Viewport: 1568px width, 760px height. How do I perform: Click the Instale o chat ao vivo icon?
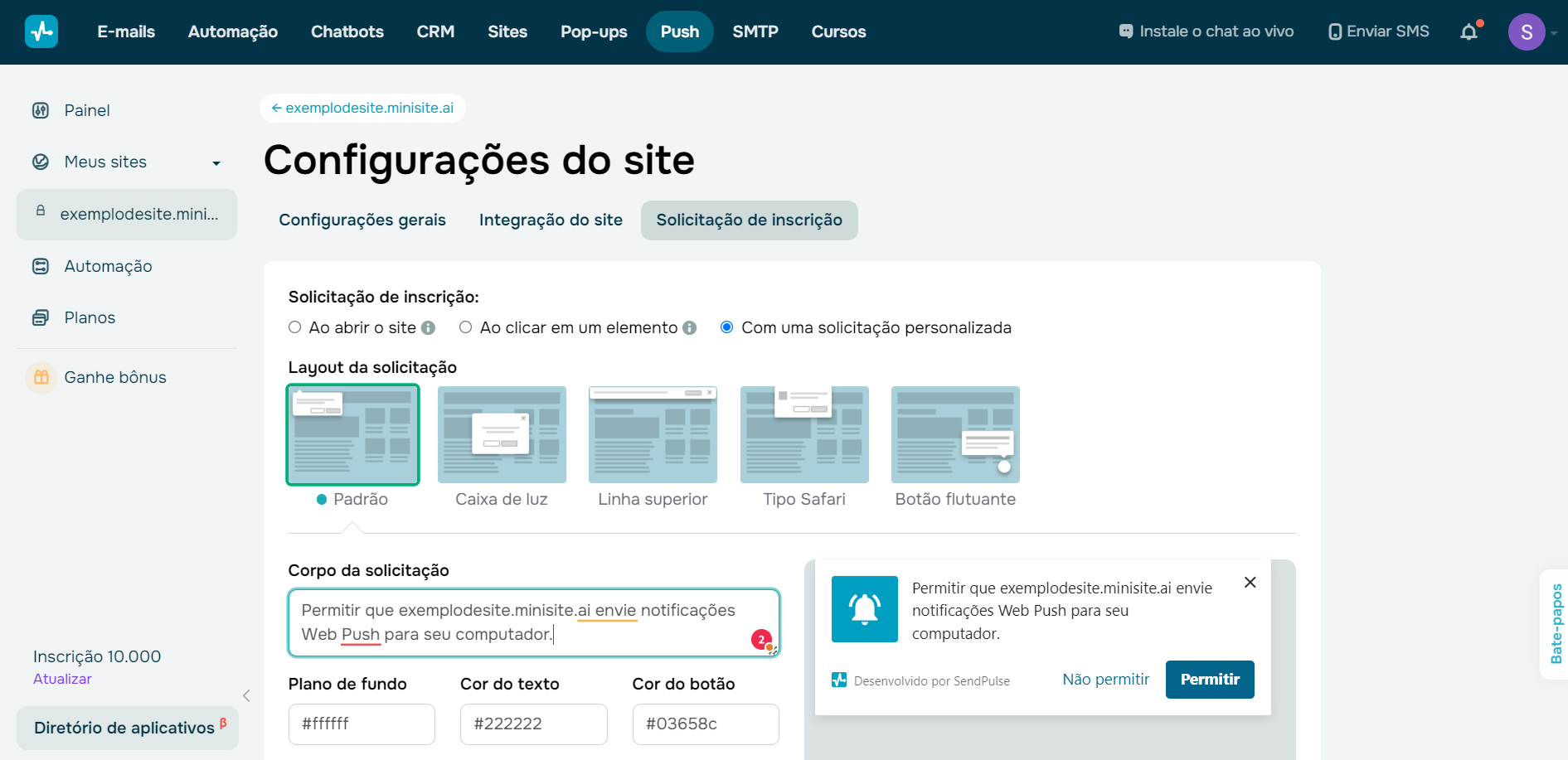tap(1125, 30)
